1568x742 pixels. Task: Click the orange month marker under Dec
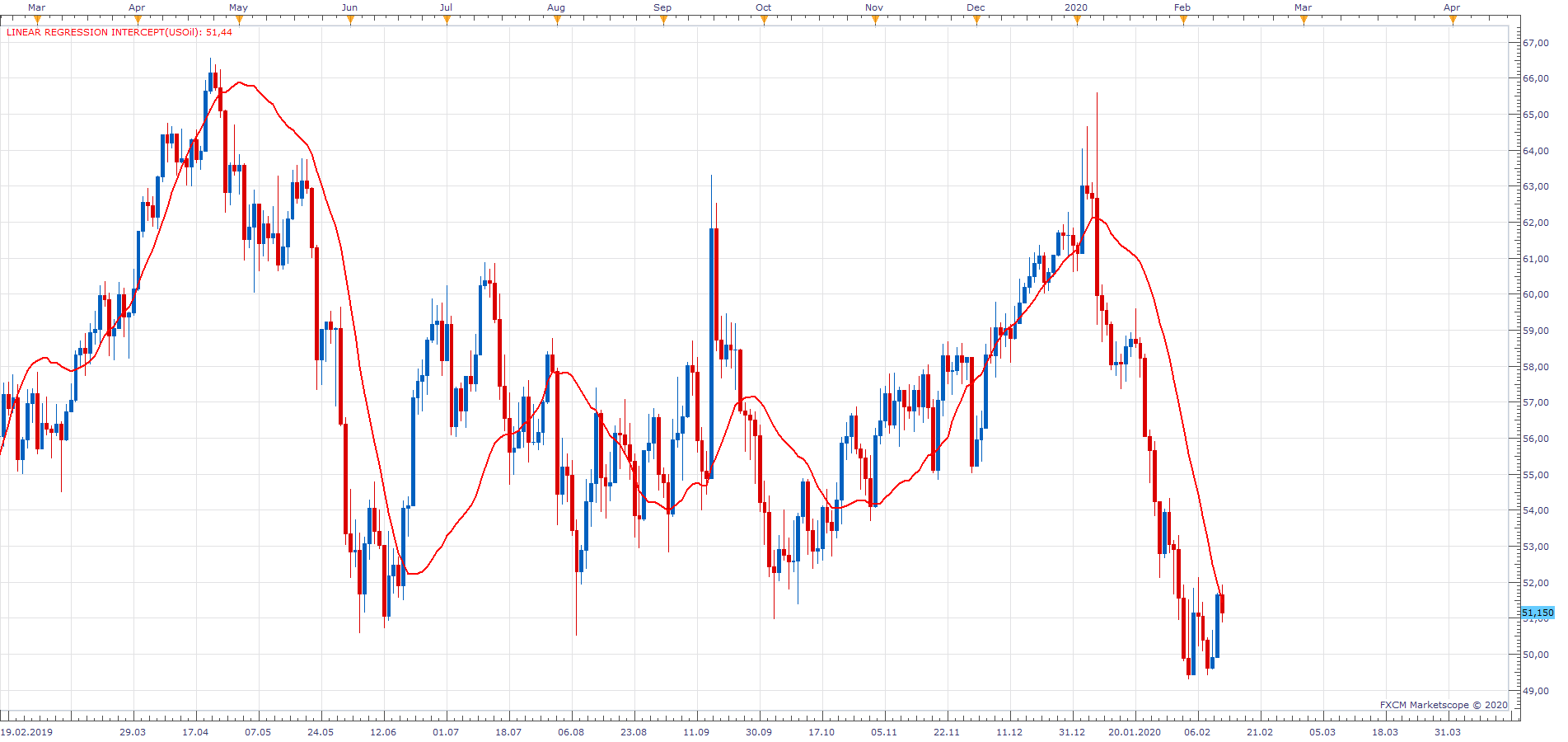(976, 20)
